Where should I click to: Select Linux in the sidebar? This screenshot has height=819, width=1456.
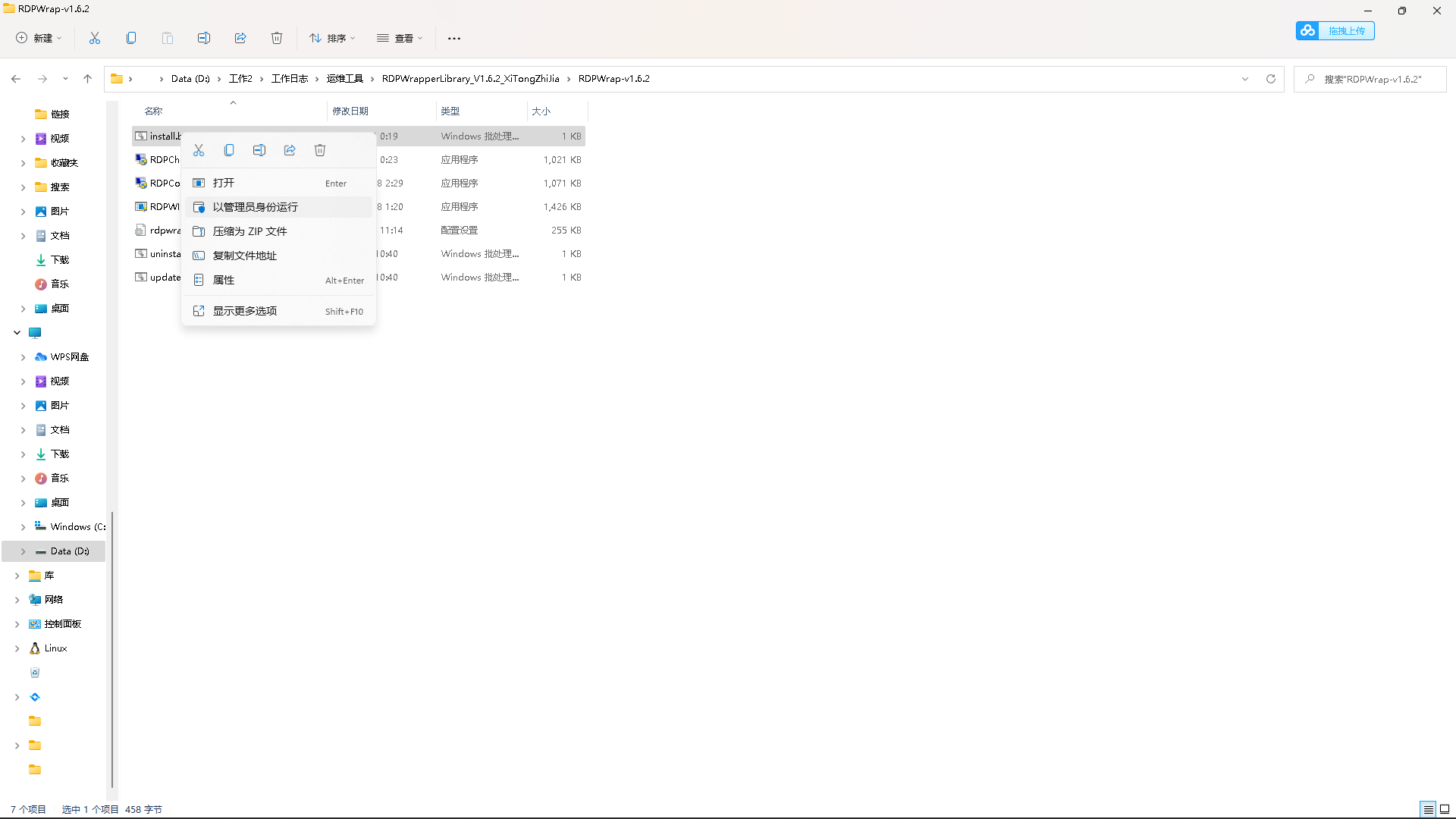tap(55, 648)
